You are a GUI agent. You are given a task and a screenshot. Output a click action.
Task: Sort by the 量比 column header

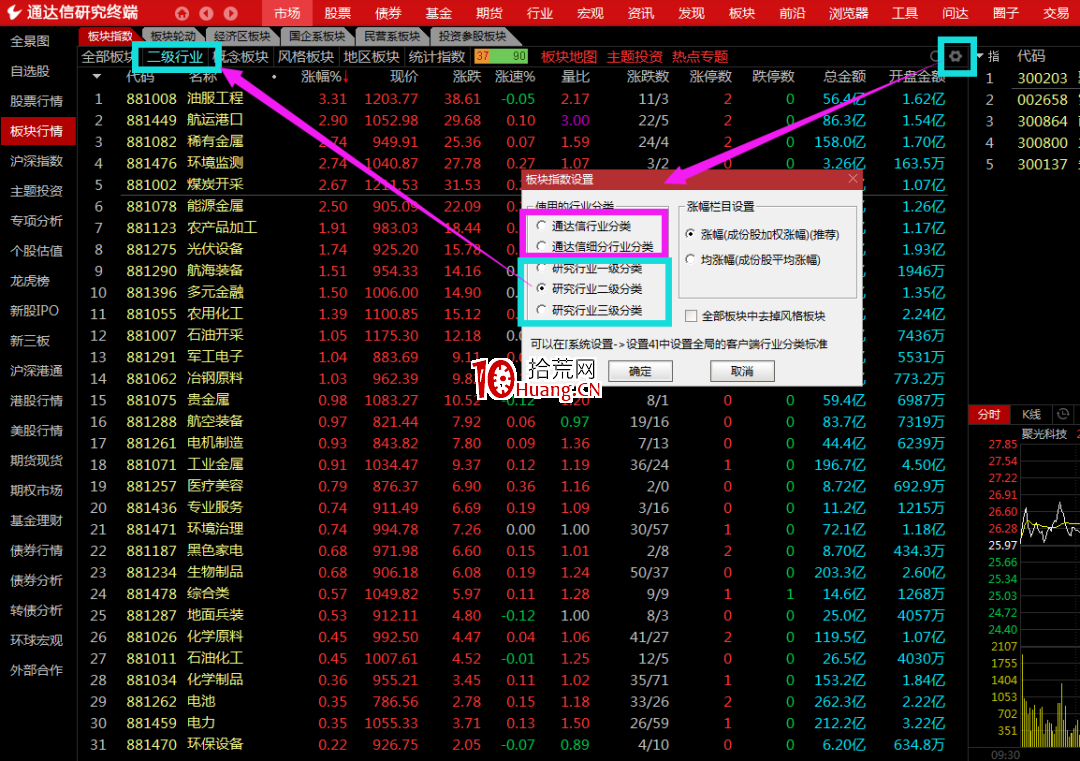[575, 76]
